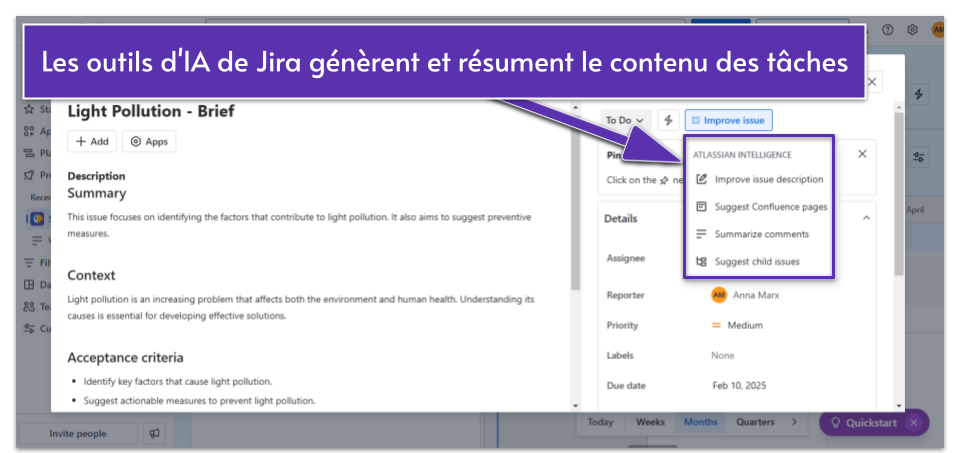Switch timeline to Quarters

tap(754, 422)
